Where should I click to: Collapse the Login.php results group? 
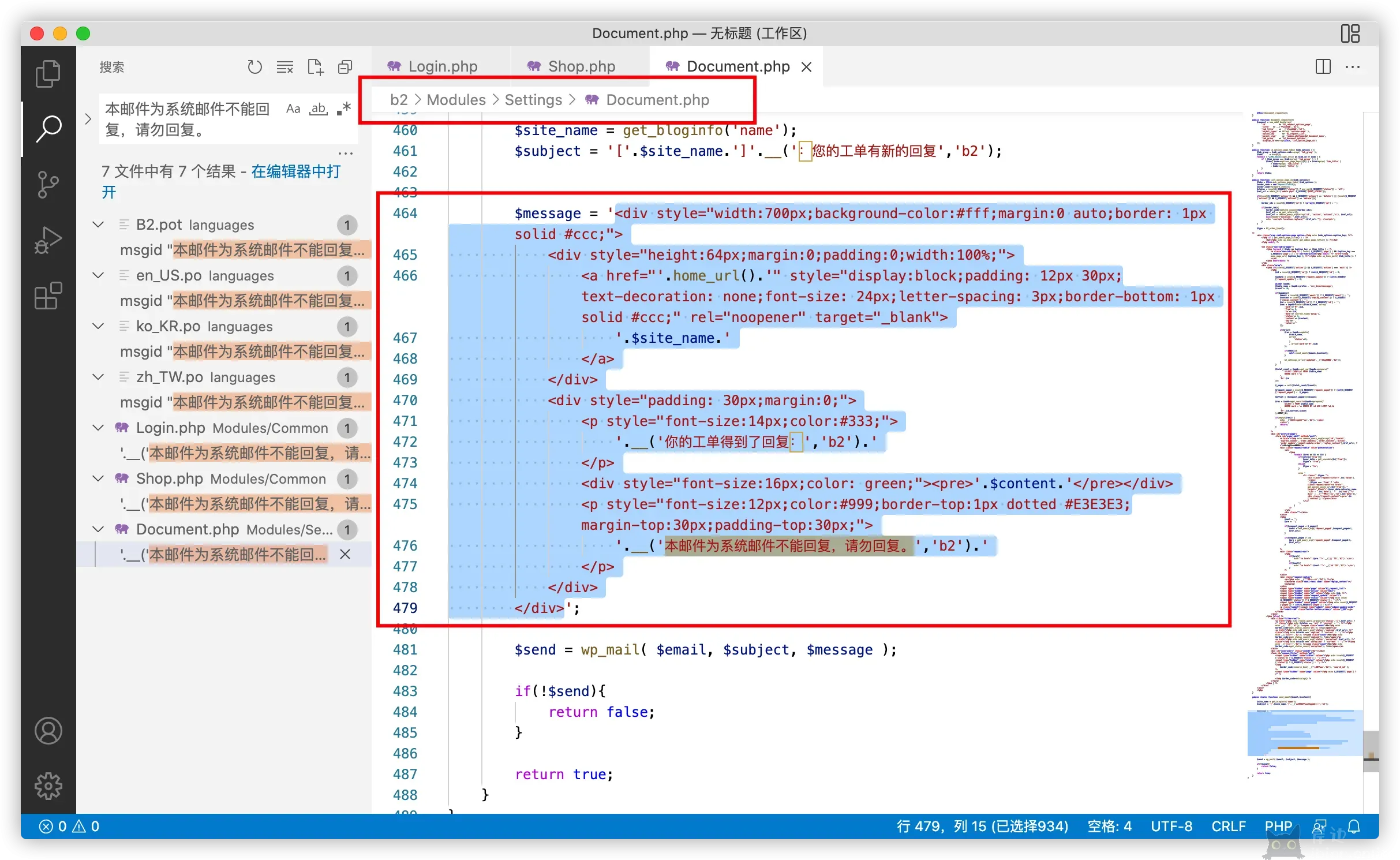click(x=99, y=428)
